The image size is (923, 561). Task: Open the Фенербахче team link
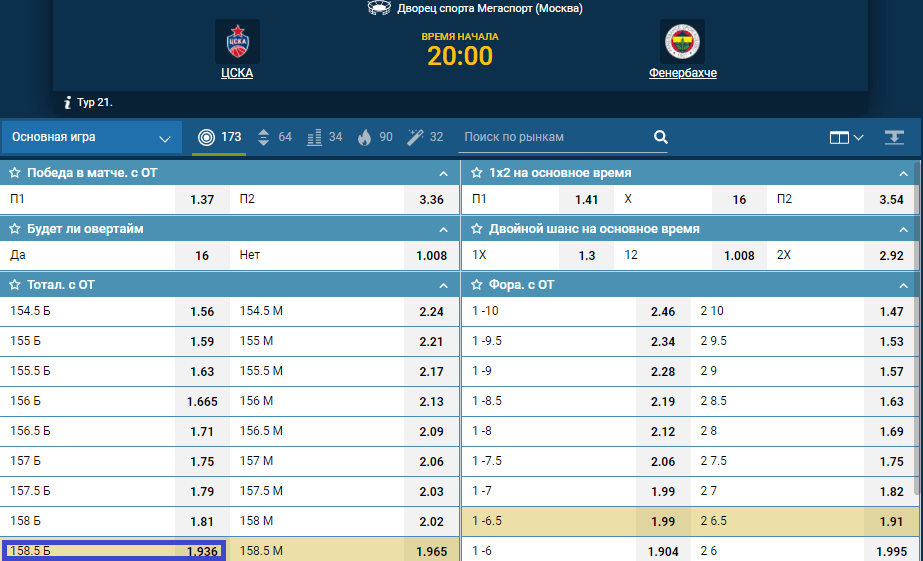[683, 73]
